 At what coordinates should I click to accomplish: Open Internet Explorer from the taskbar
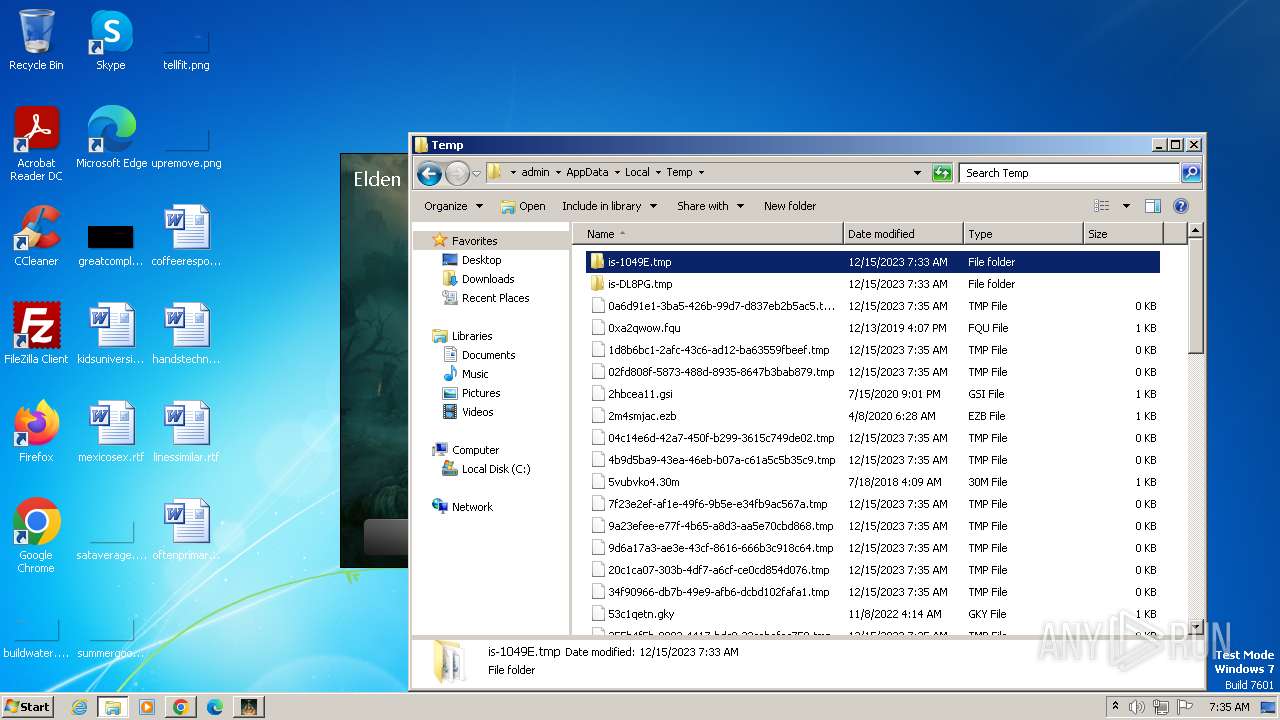[x=79, y=707]
